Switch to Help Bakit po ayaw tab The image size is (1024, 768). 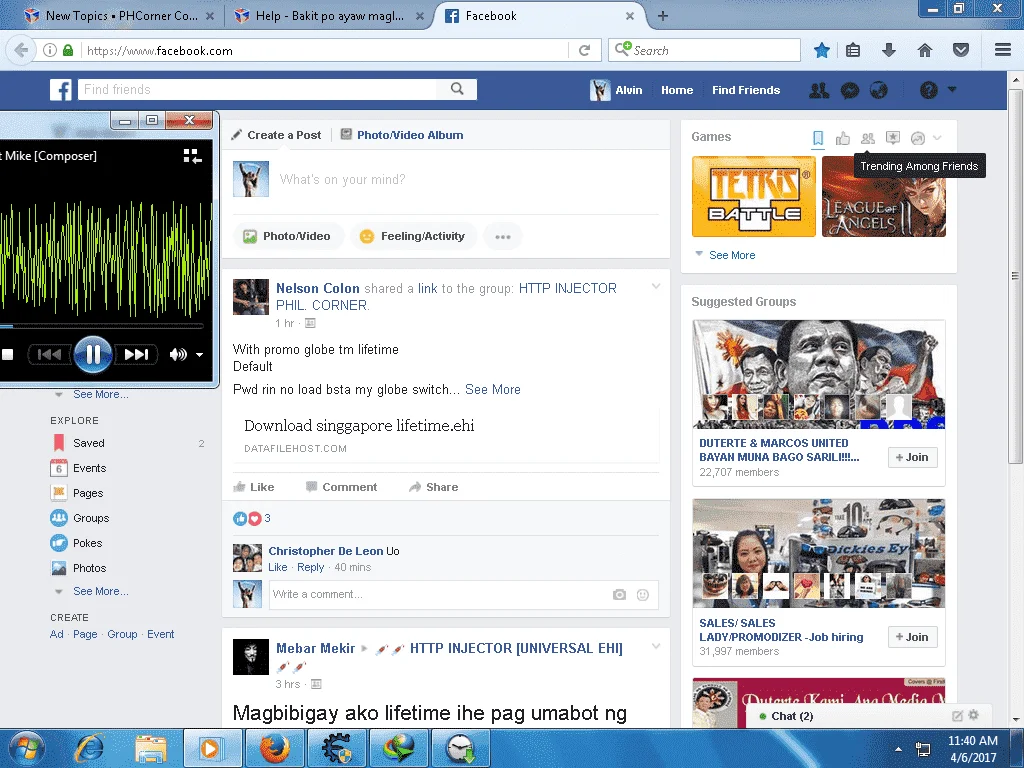click(328, 16)
